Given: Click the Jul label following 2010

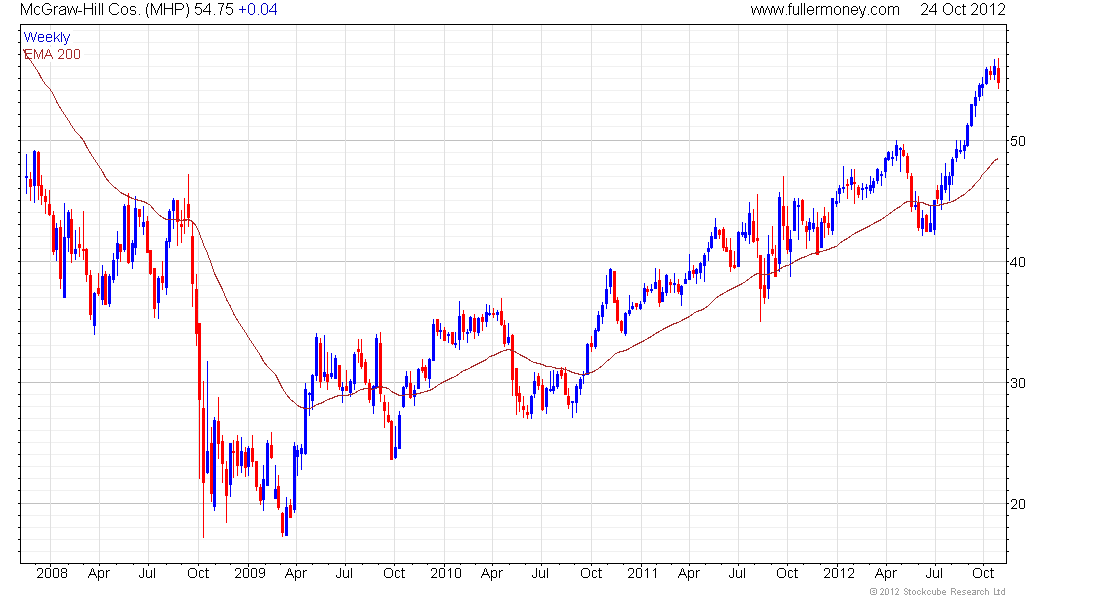Looking at the screenshot, I should 540,573.
